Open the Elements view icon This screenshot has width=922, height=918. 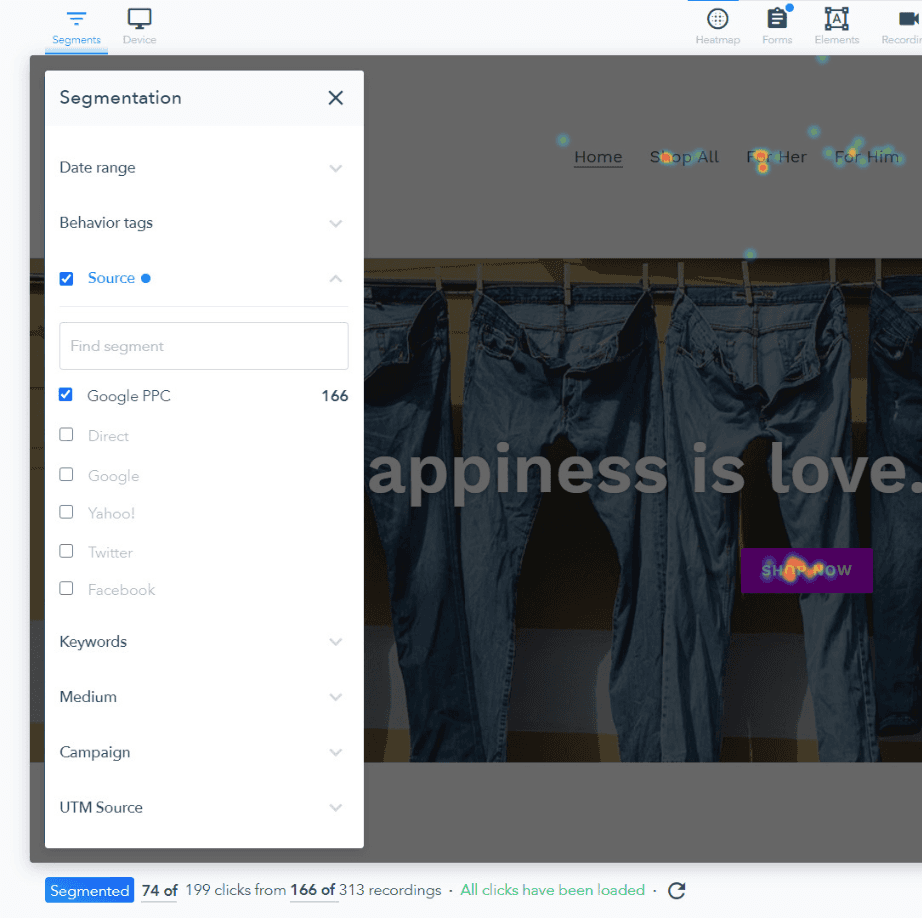[836, 19]
